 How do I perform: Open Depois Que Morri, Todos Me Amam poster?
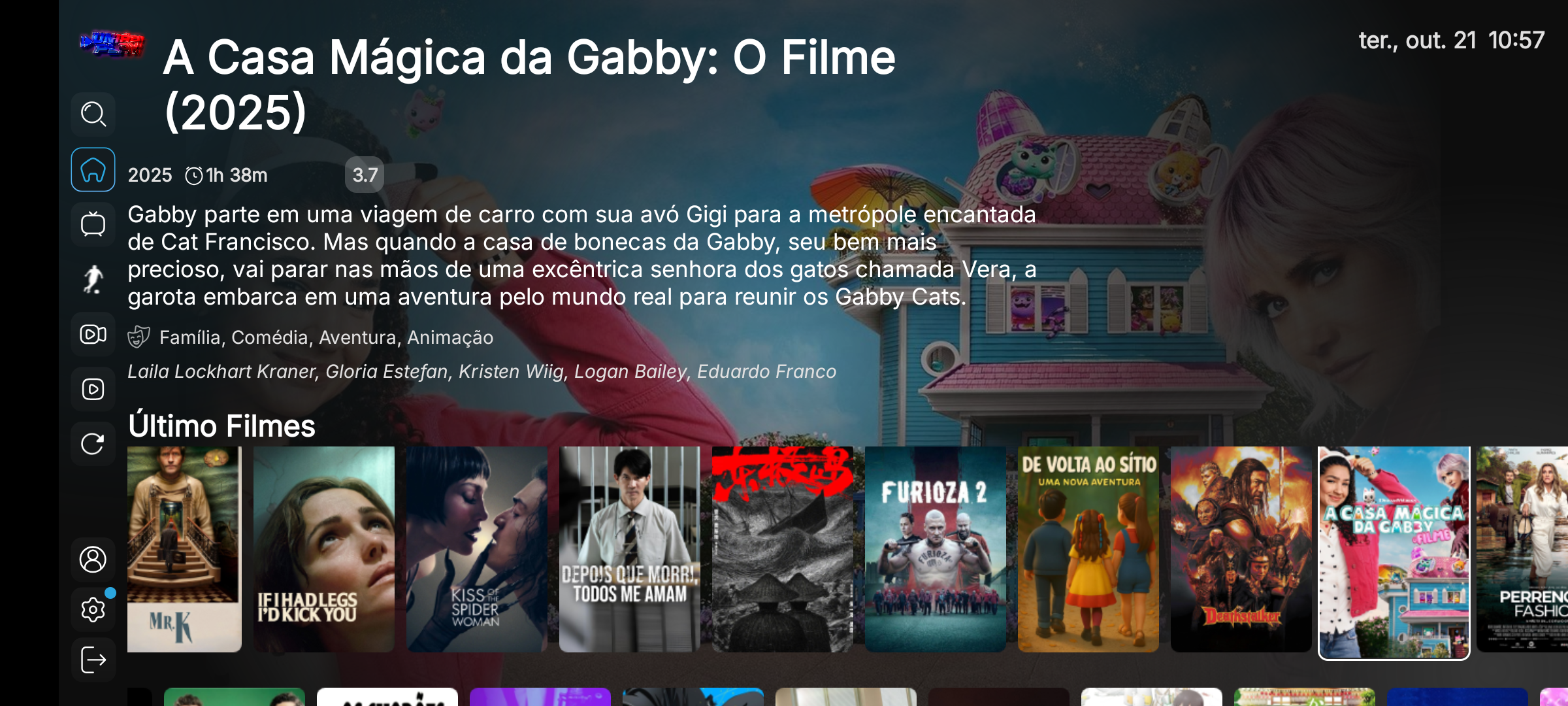630,549
